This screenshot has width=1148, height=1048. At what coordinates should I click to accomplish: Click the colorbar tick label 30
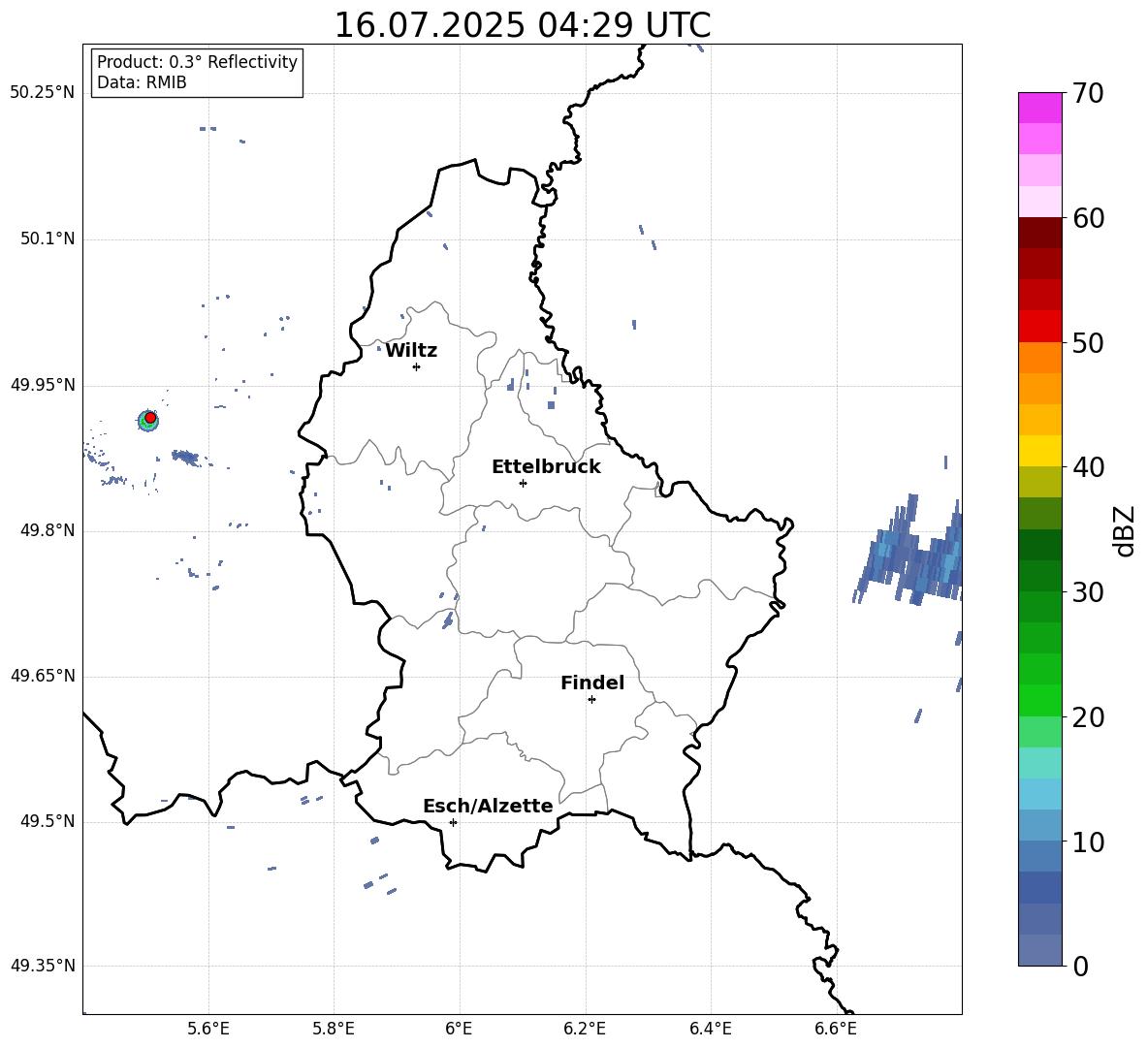(1088, 592)
